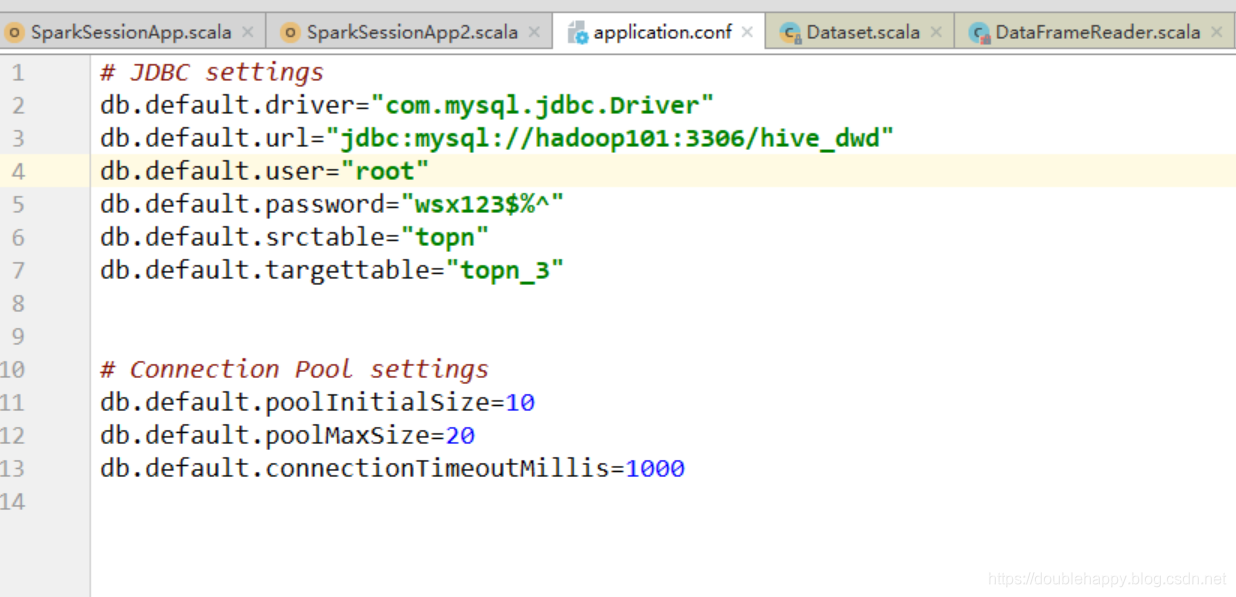The image size is (1236, 597).
Task: Click the "root" user value
Action: [x=385, y=171]
